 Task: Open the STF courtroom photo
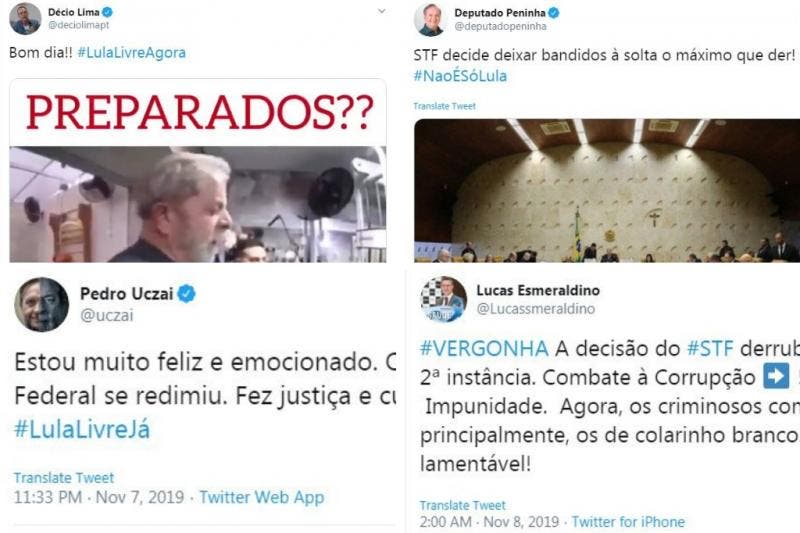coord(607,191)
